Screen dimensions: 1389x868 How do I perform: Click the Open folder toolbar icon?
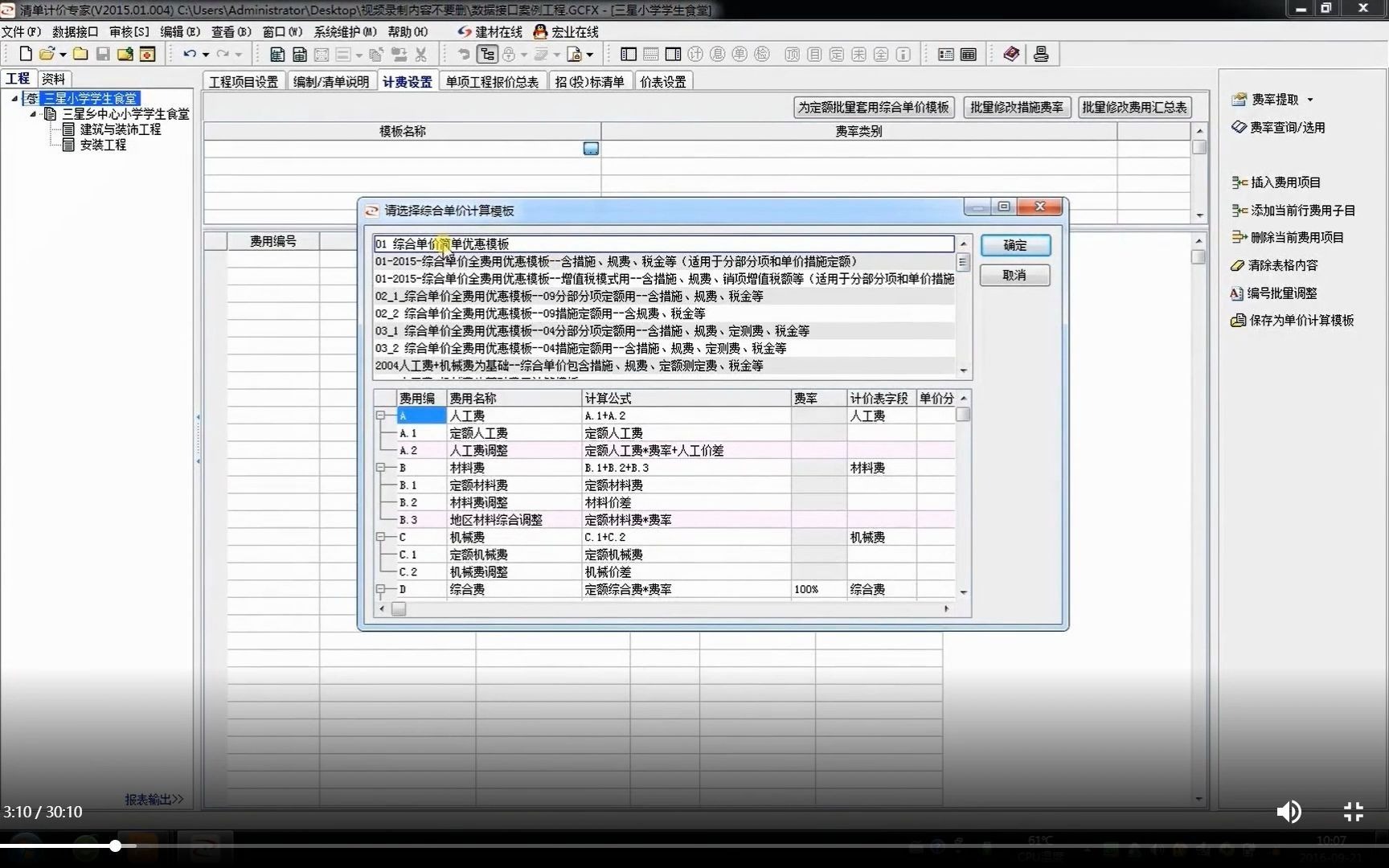[x=47, y=54]
